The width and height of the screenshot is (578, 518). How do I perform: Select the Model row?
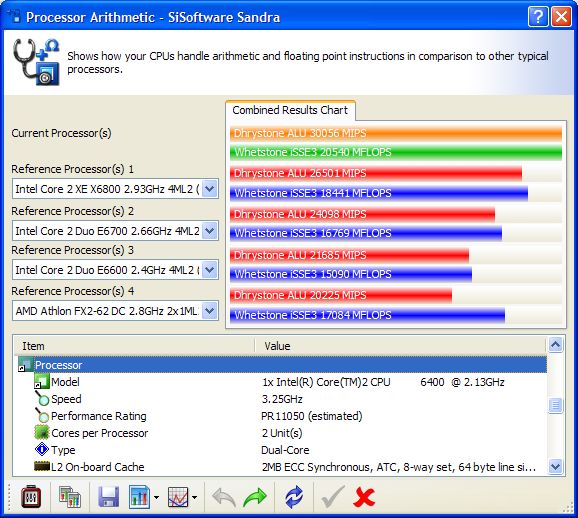click(x=281, y=382)
